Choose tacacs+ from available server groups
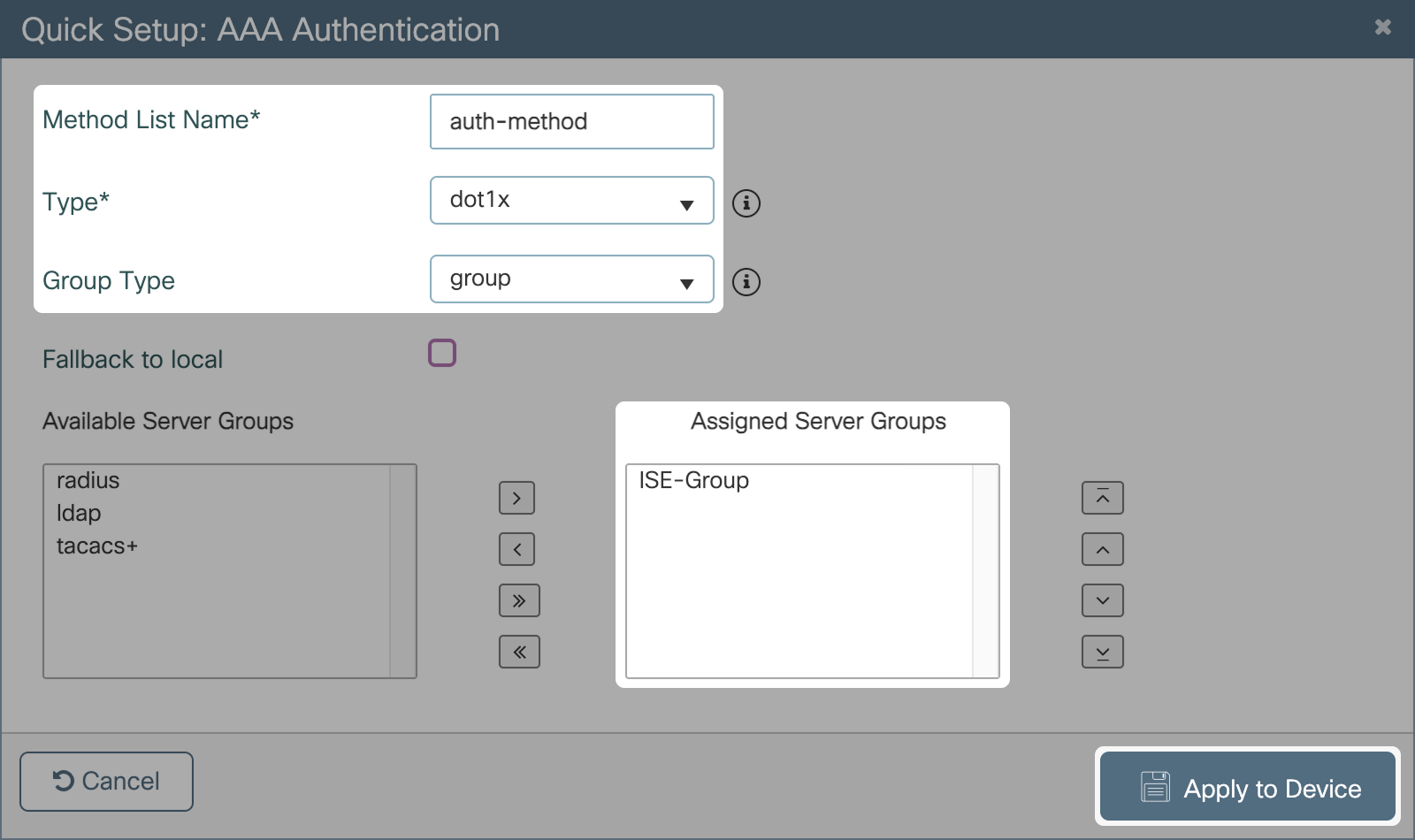This screenshot has height=840, width=1415. [x=97, y=546]
